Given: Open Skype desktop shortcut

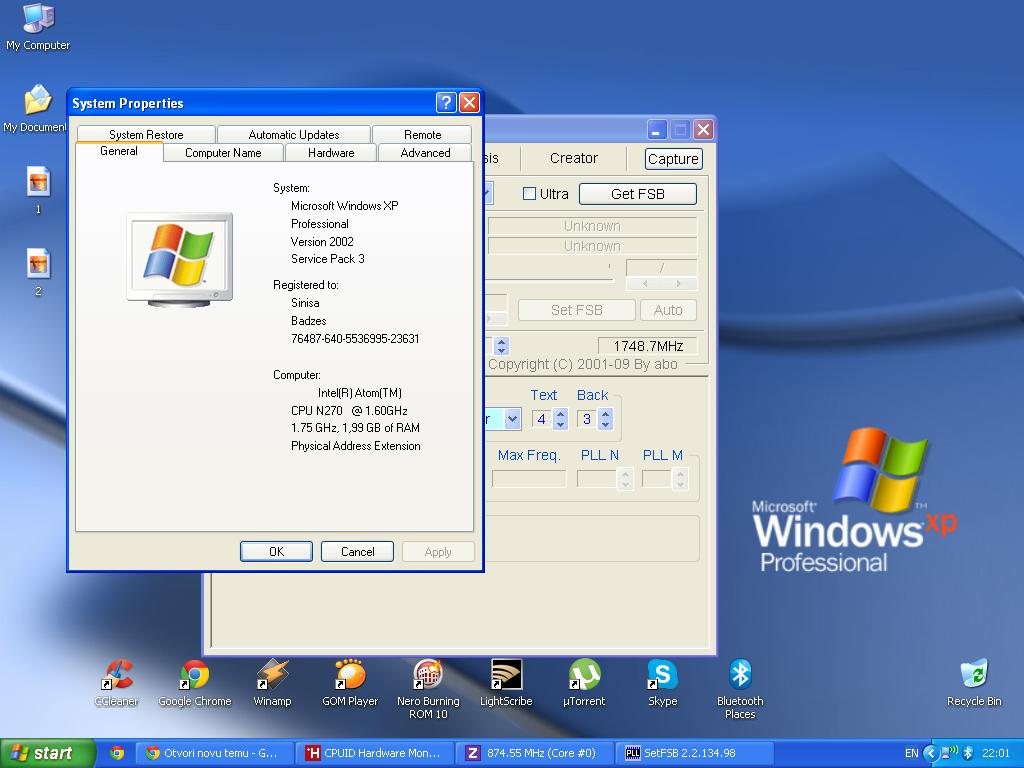Looking at the screenshot, I should 662,683.
